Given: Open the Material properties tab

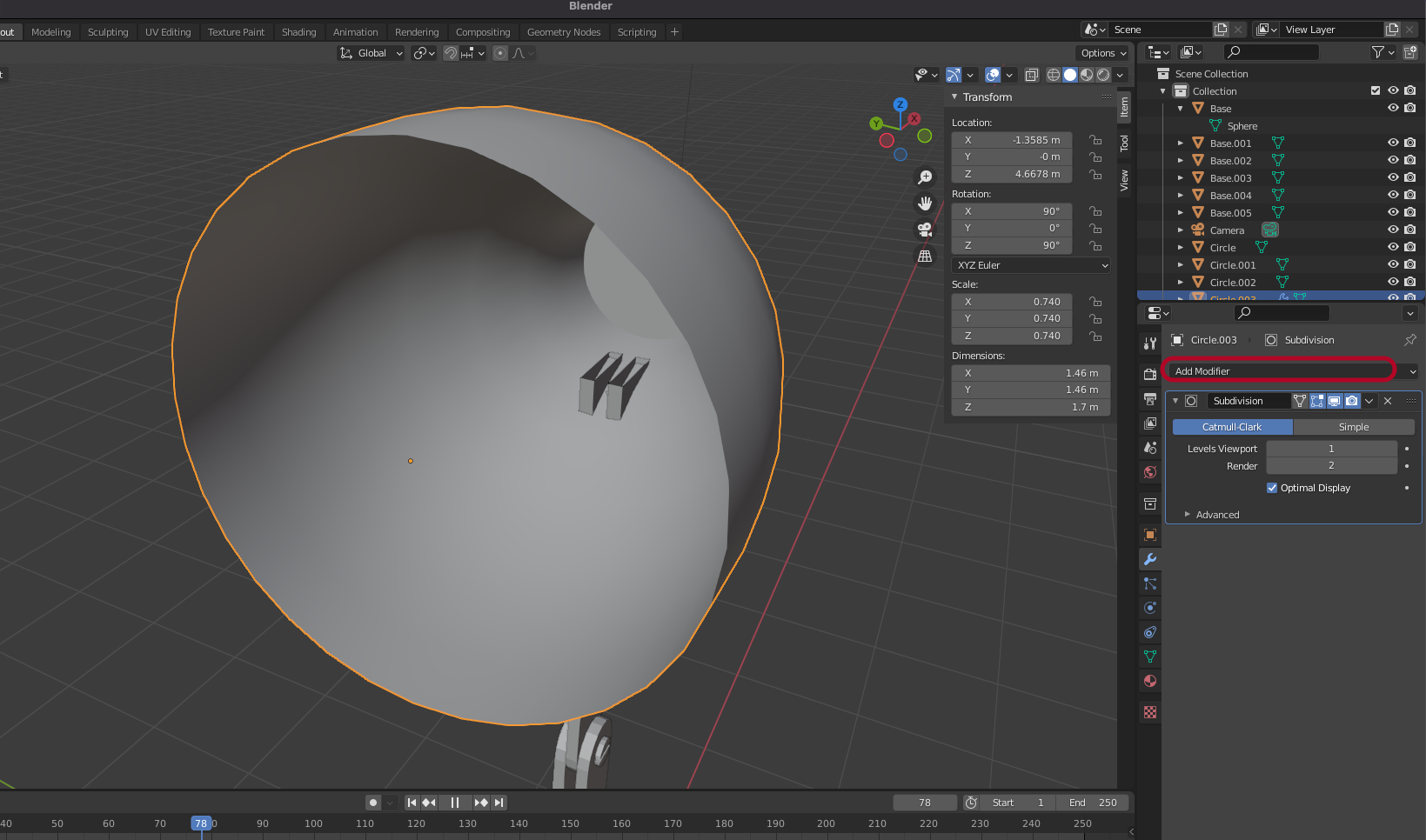Looking at the screenshot, I should tap(1150, 681).
